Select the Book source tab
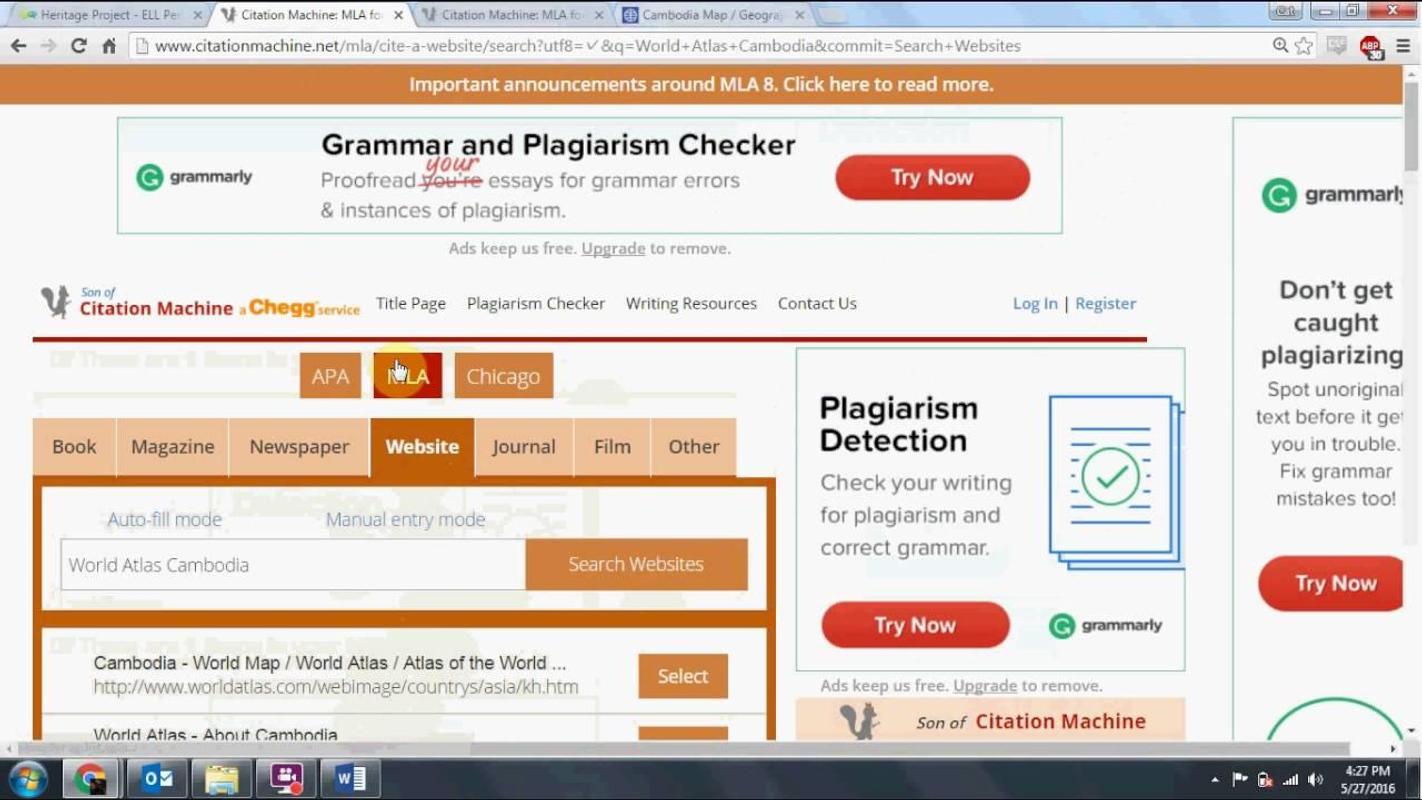The height and width of the screenshot is (800, 1422). [74, 447]
